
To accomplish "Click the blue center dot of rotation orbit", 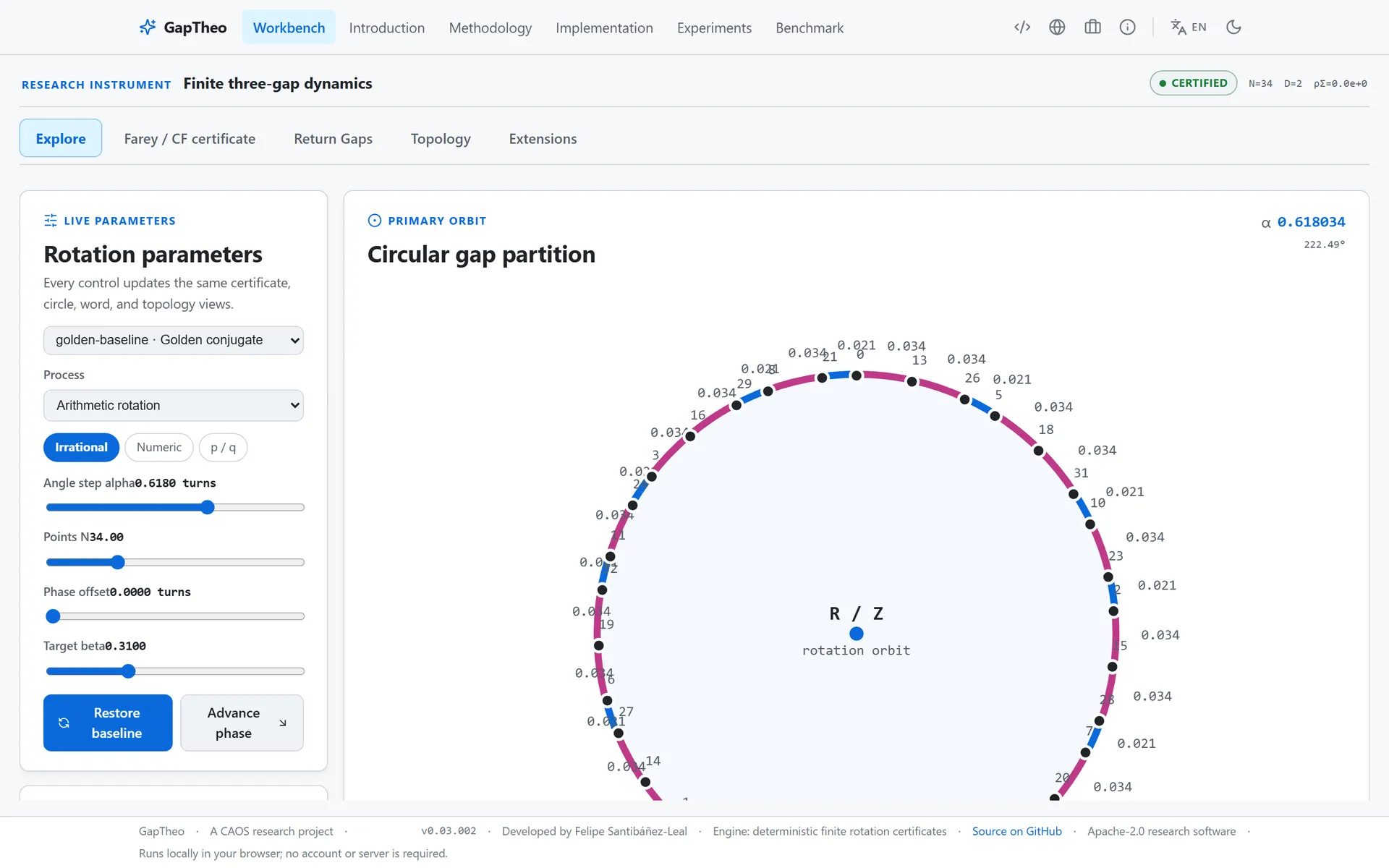I will [857, 634].
